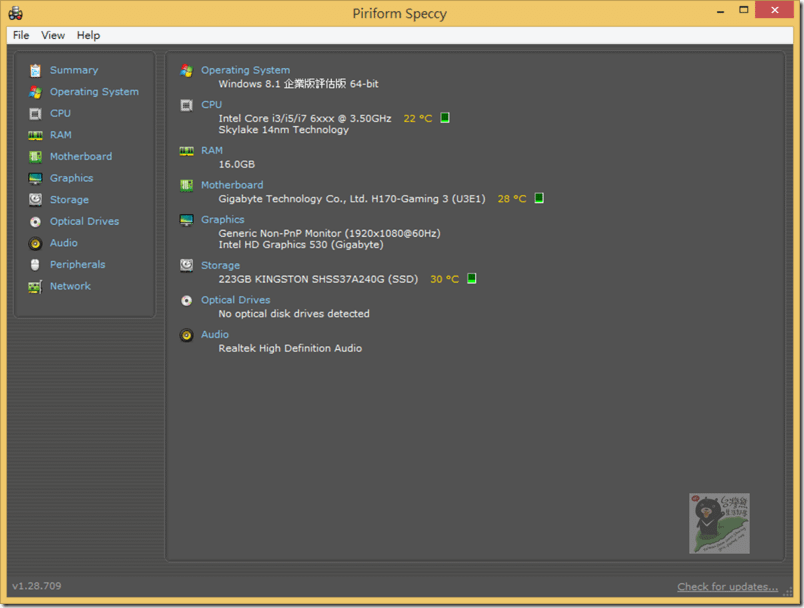804x608 pixels.
Task: Open the Help menu
Action: [88, 35]
